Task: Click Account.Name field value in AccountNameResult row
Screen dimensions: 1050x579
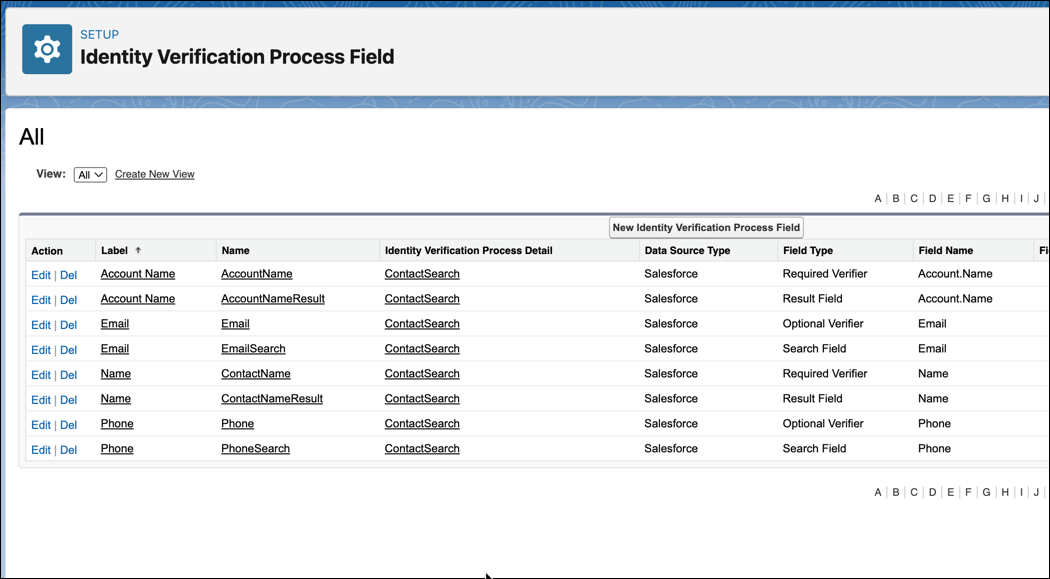Action: [955, 299]
